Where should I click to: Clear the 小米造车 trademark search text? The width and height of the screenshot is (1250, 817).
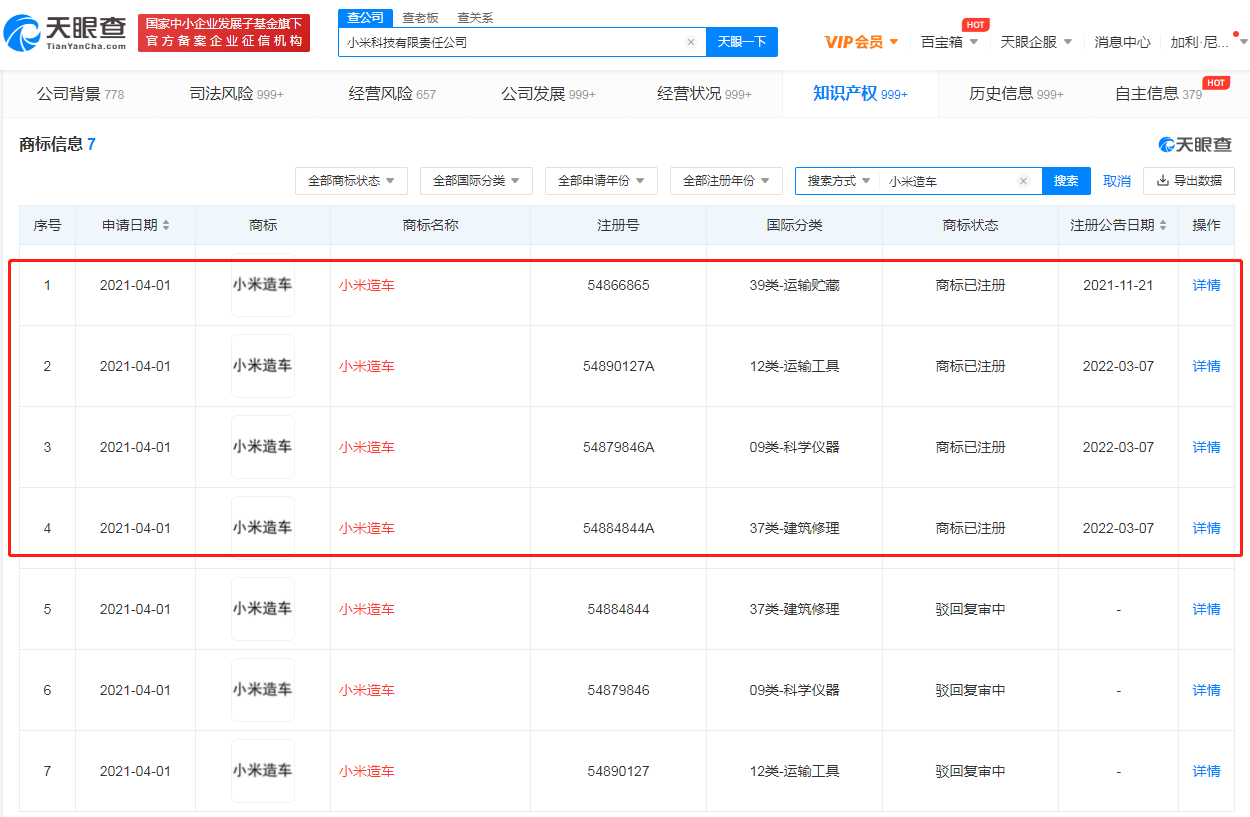pos(1023,181)
